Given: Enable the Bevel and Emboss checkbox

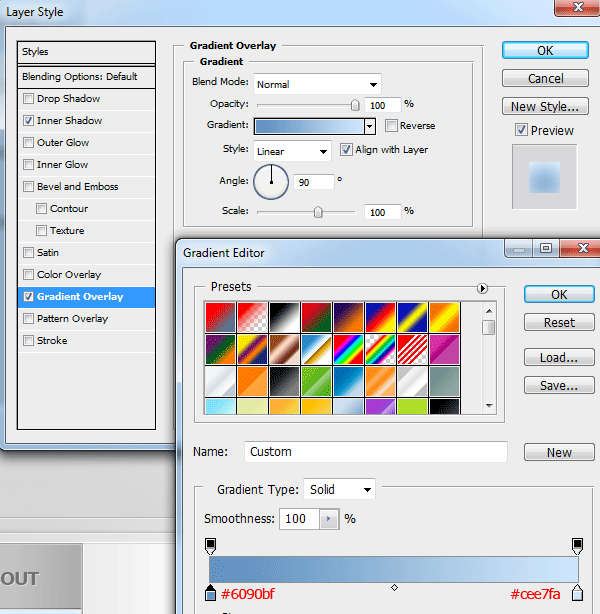Looking at the screenshot, I should [28, 186].
